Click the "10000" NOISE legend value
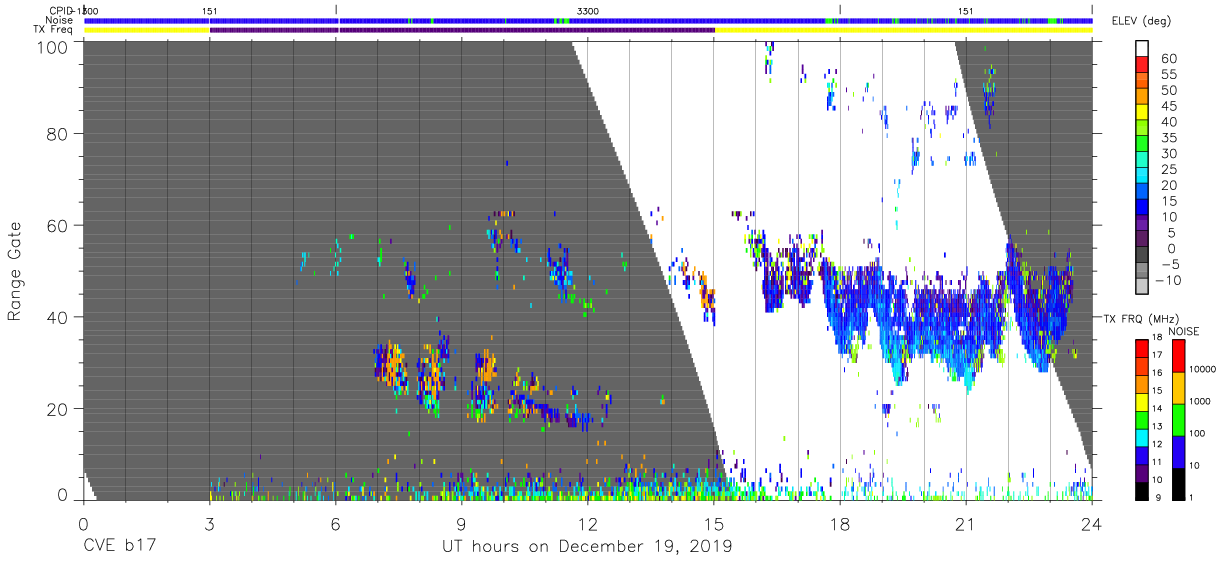Screen dimensions: 1228x567 pyautogui.click(x=1205, y=371)
